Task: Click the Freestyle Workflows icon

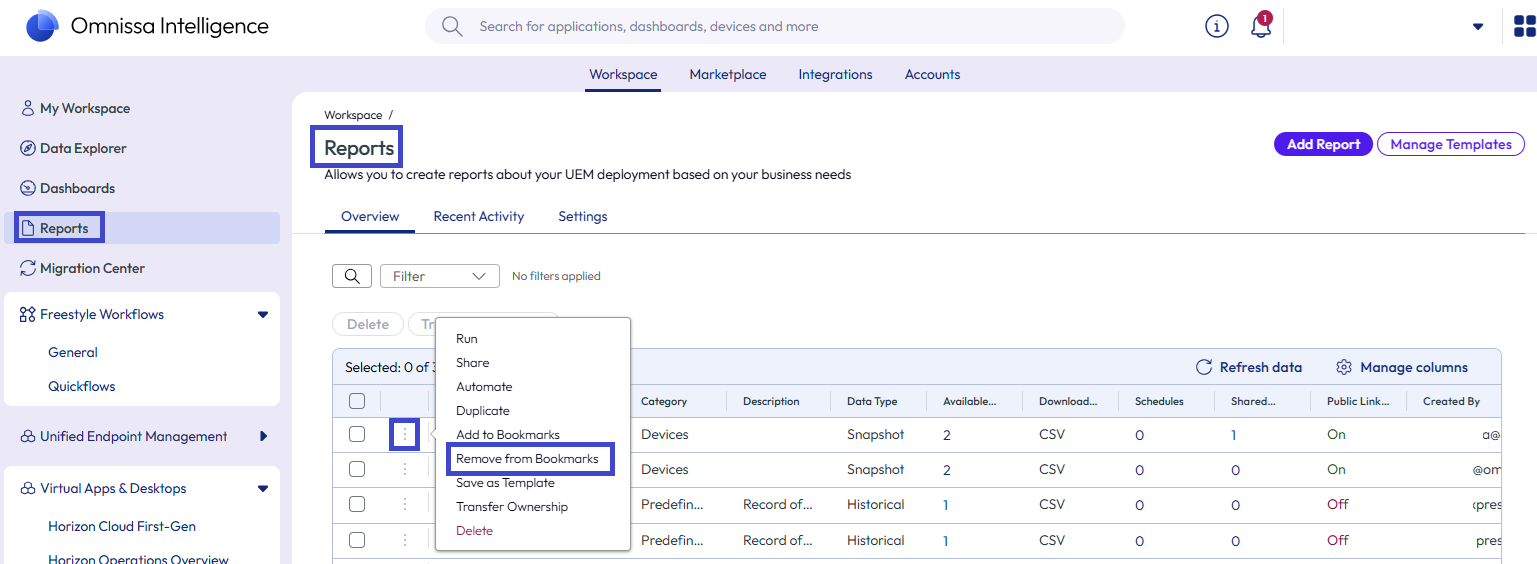Action: (28, 314)
